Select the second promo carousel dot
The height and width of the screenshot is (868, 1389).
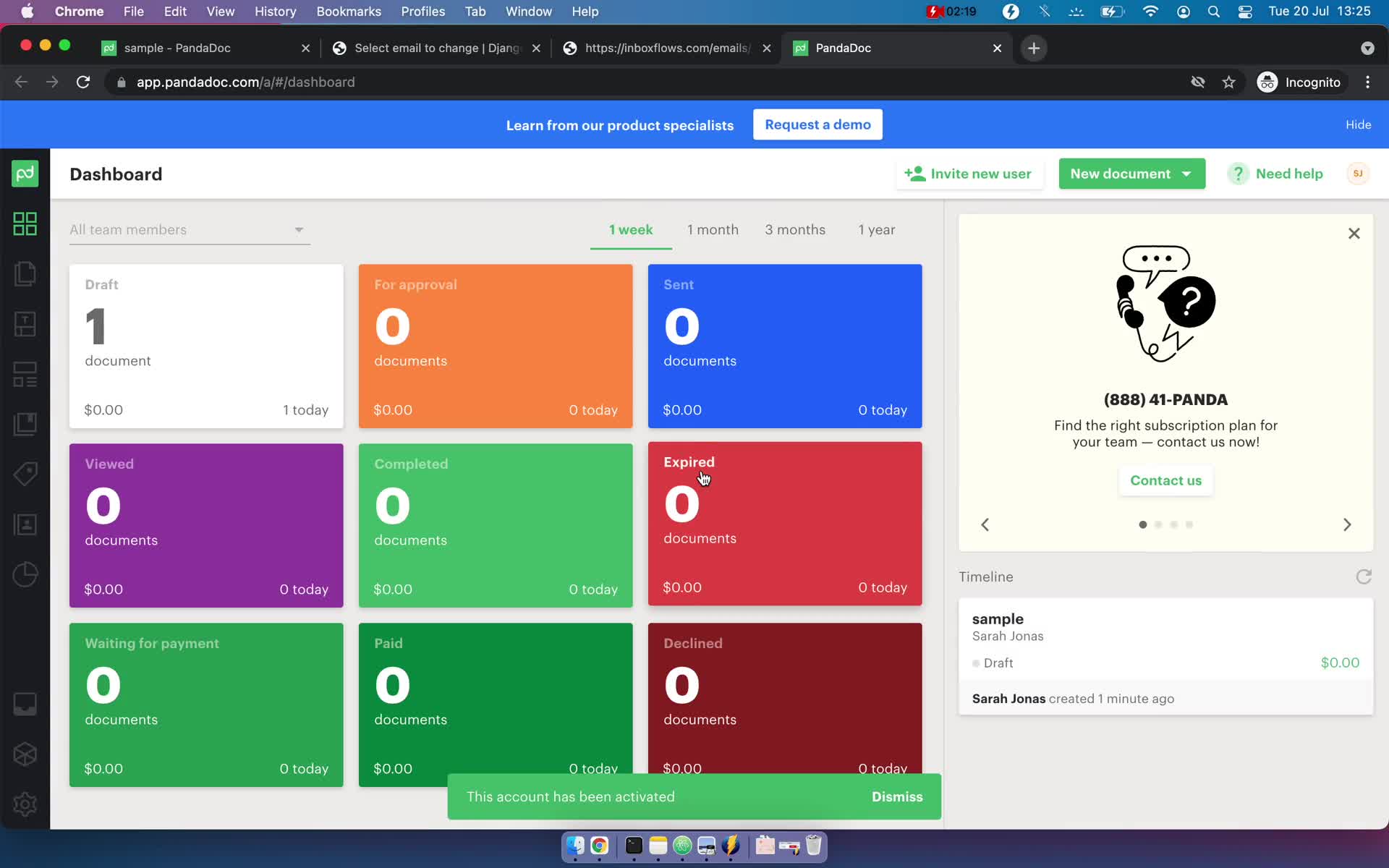[1158, 524]
